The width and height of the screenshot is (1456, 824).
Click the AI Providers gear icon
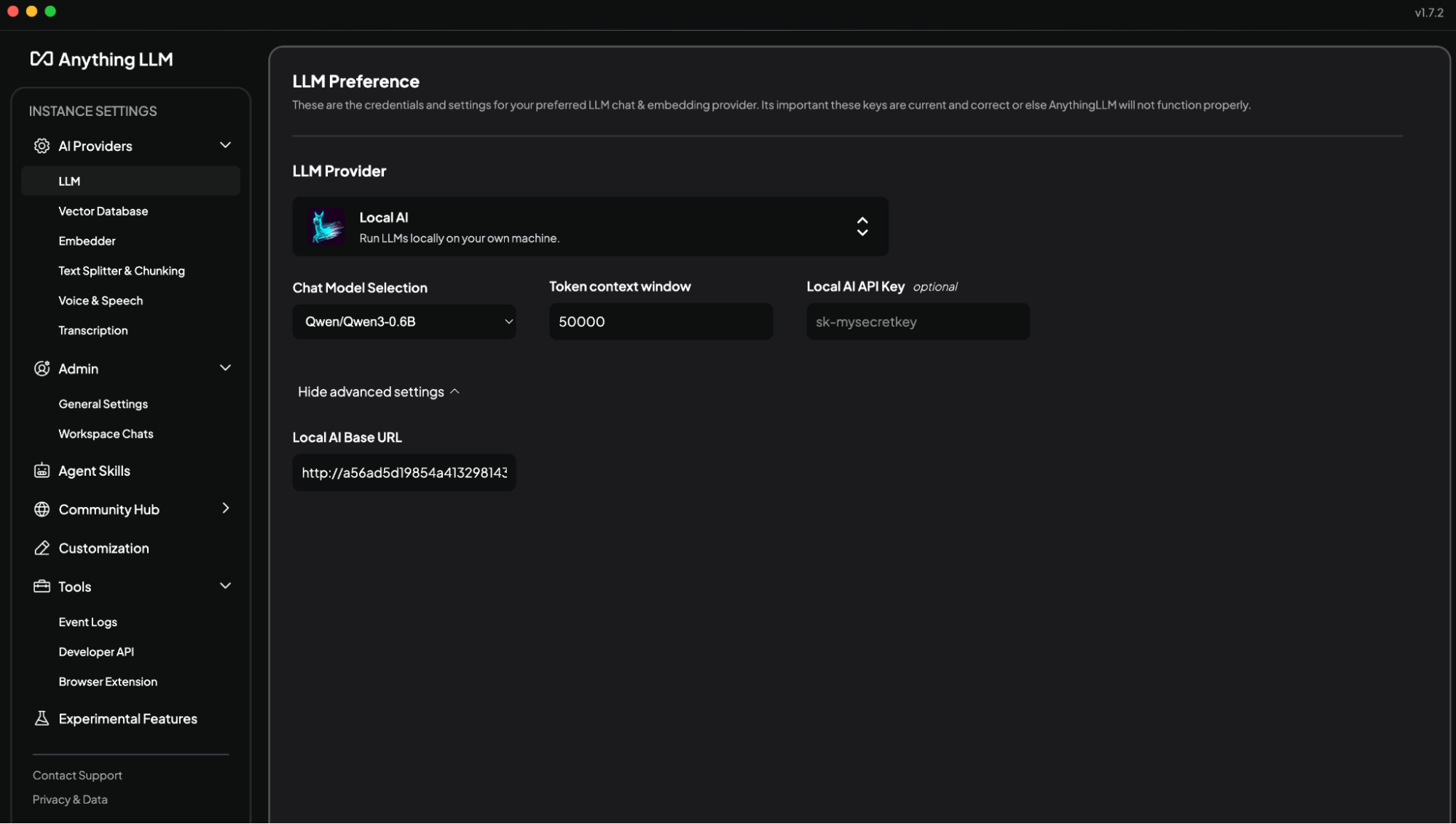coord(42,146)
